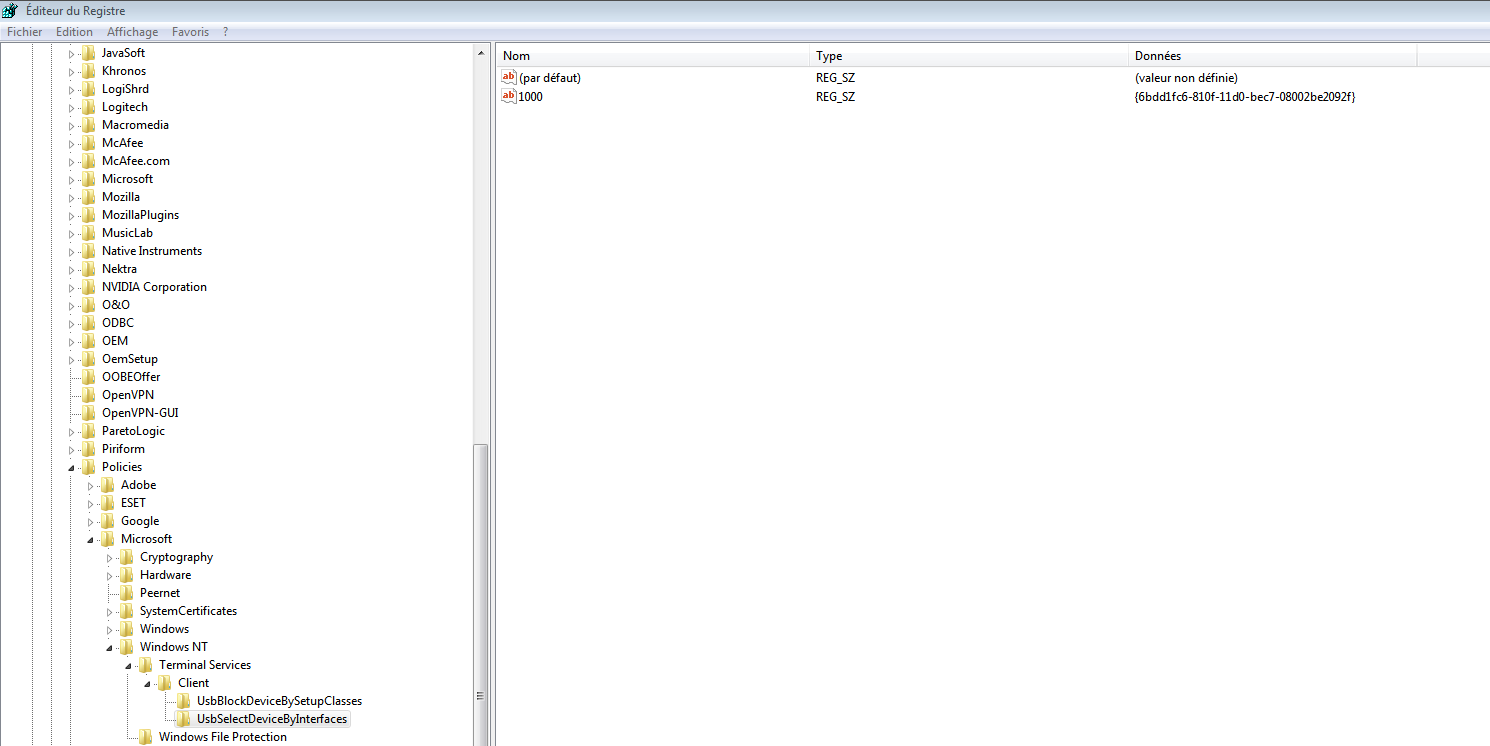
Task: Expand the Adobe key under Policies
Action: tap(90, 484)
